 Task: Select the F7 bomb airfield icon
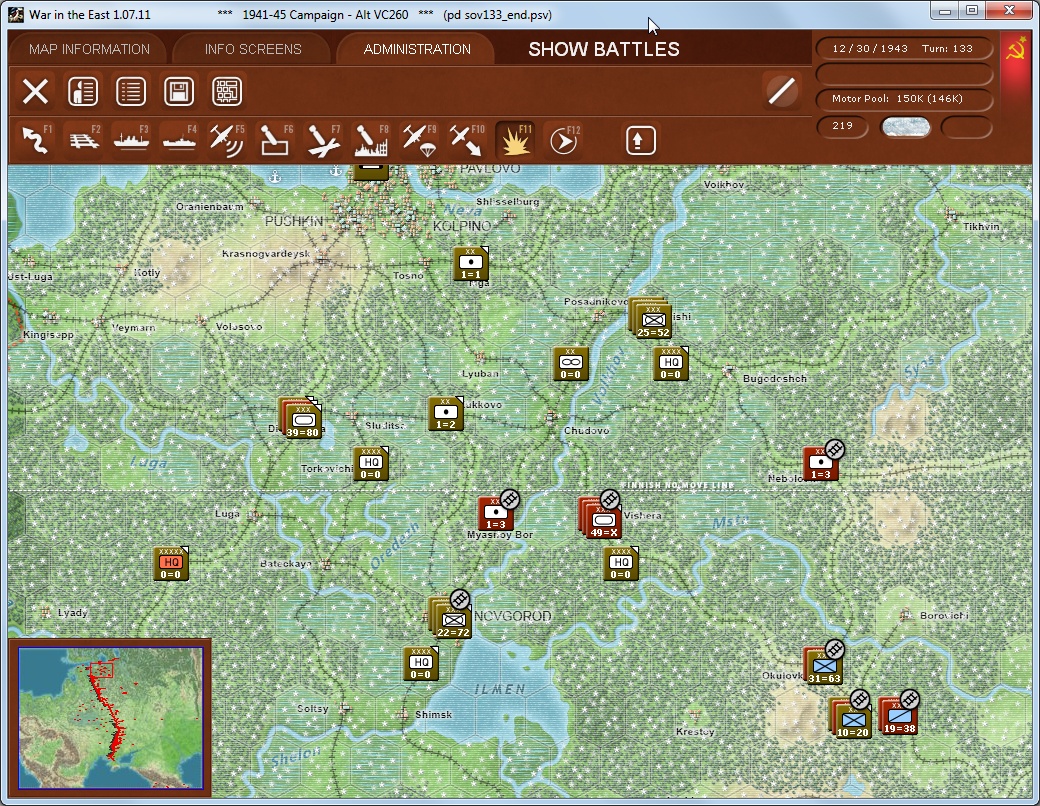(323, 140)
